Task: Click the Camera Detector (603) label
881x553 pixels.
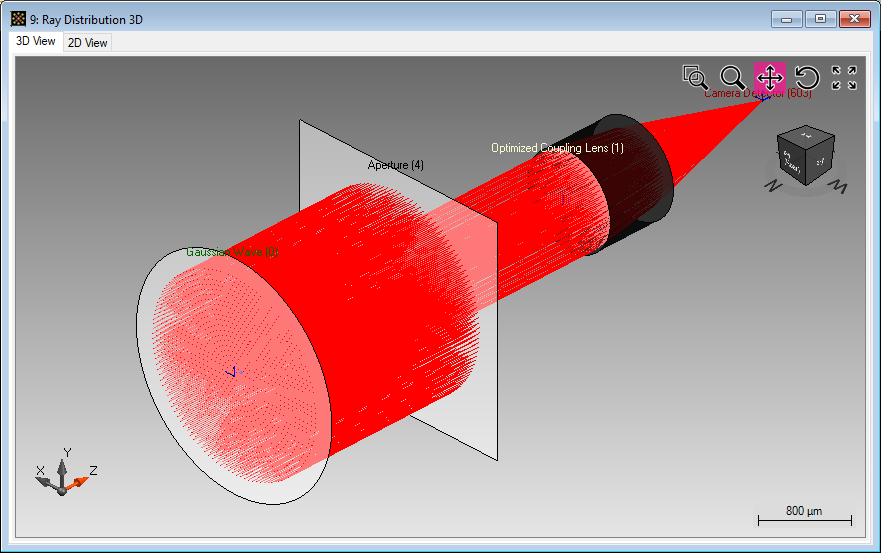Action: (x=757, y=94)
